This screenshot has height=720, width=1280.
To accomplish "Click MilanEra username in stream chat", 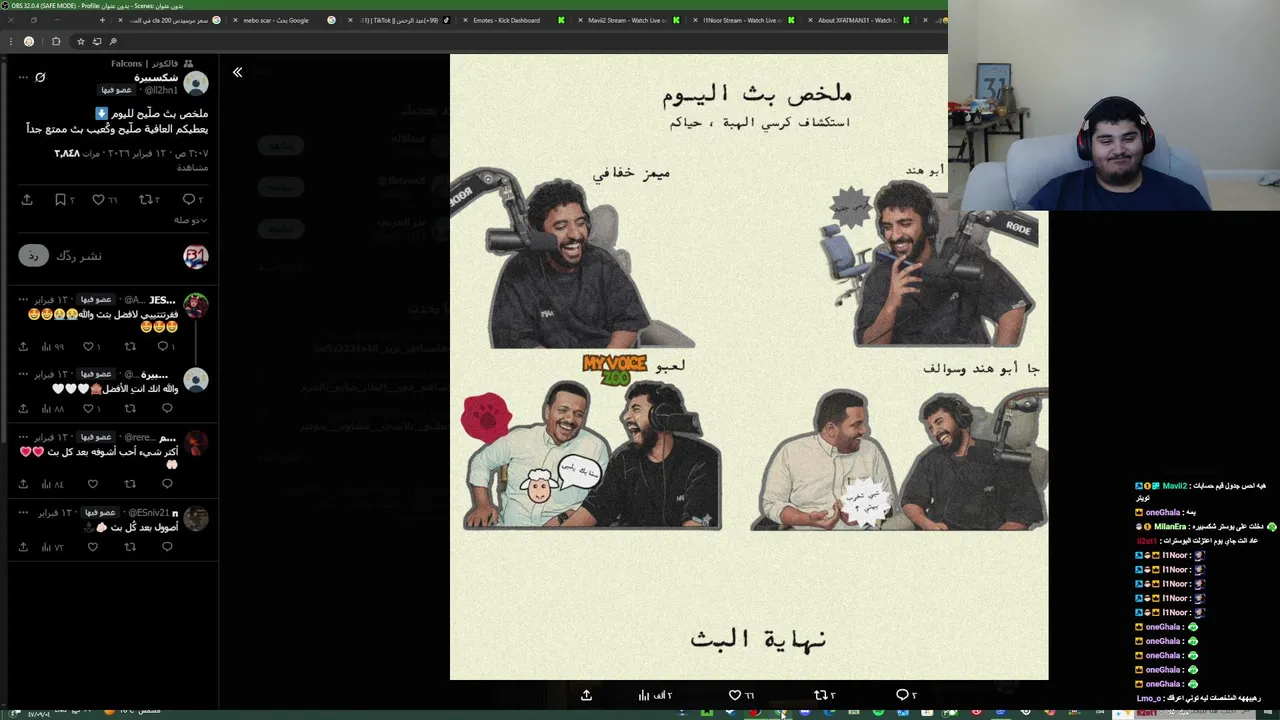I will click(1171, 526).
